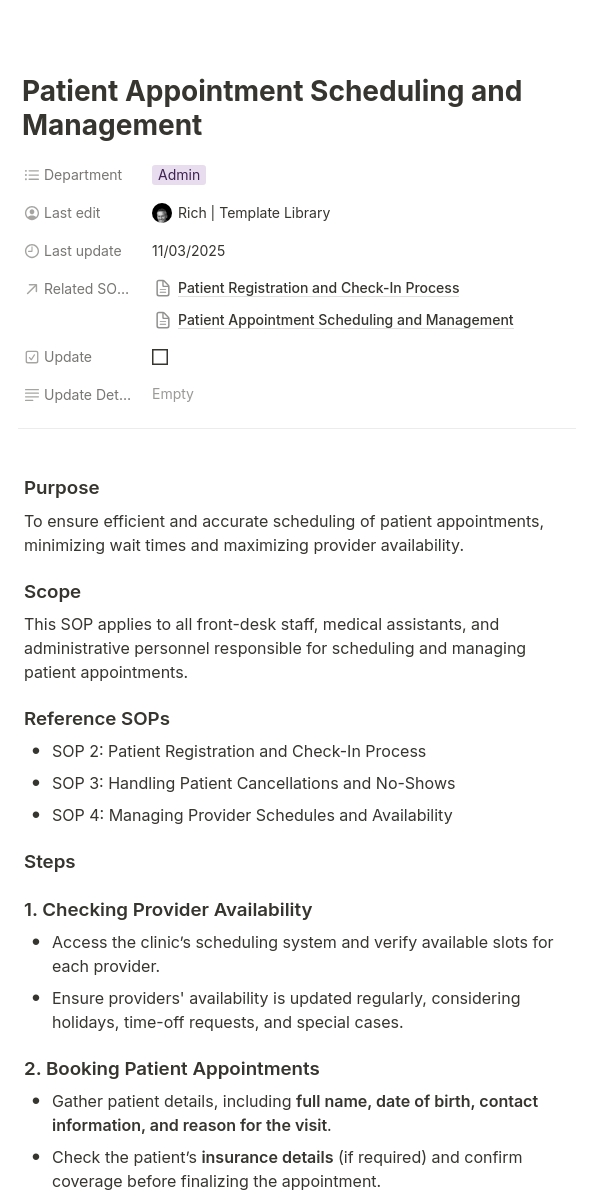Open the Admin department tag
The image size is (600, 1200).
[179, 175]
